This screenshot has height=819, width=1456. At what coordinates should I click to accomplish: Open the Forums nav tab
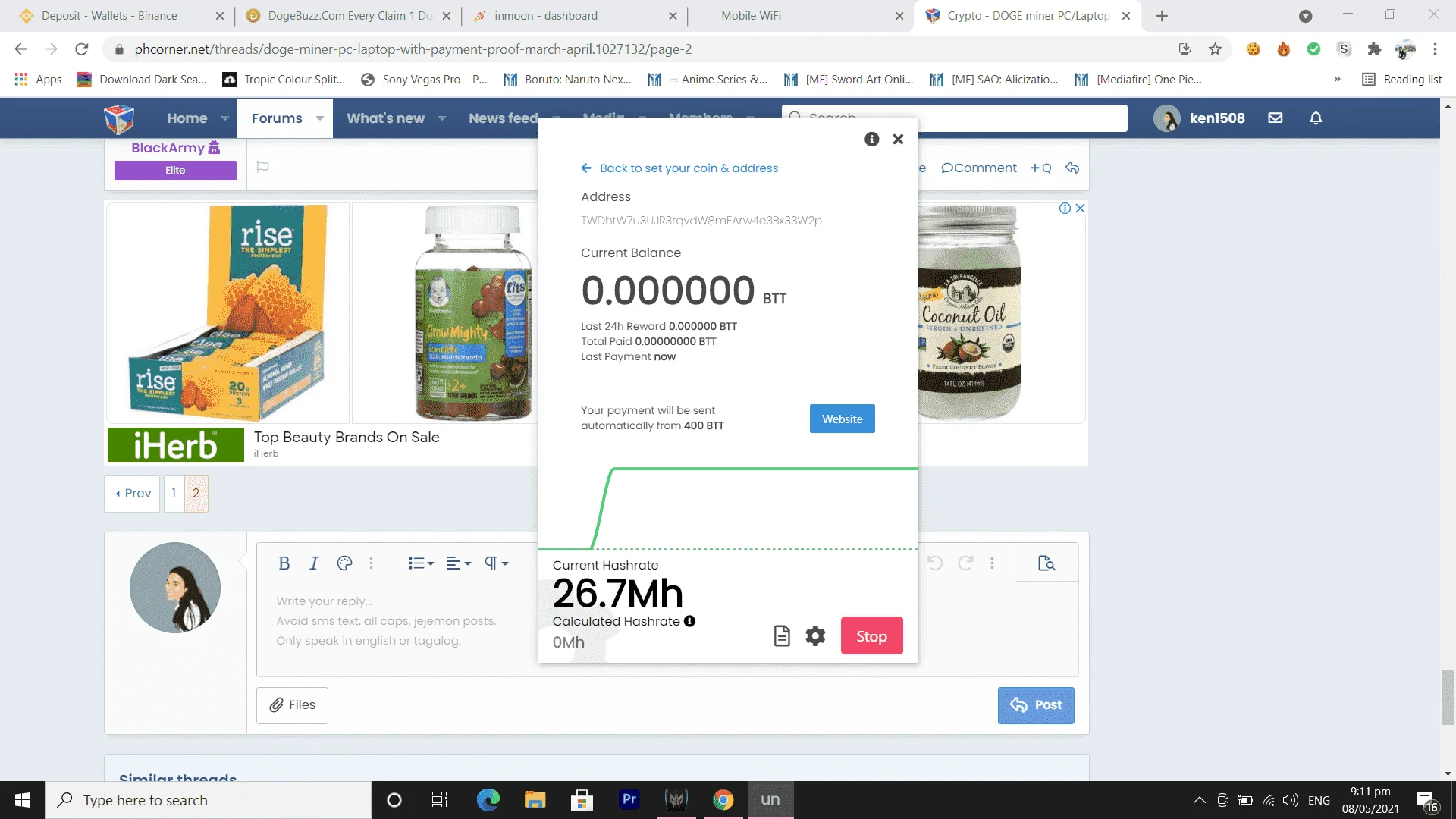click(277, 118)
